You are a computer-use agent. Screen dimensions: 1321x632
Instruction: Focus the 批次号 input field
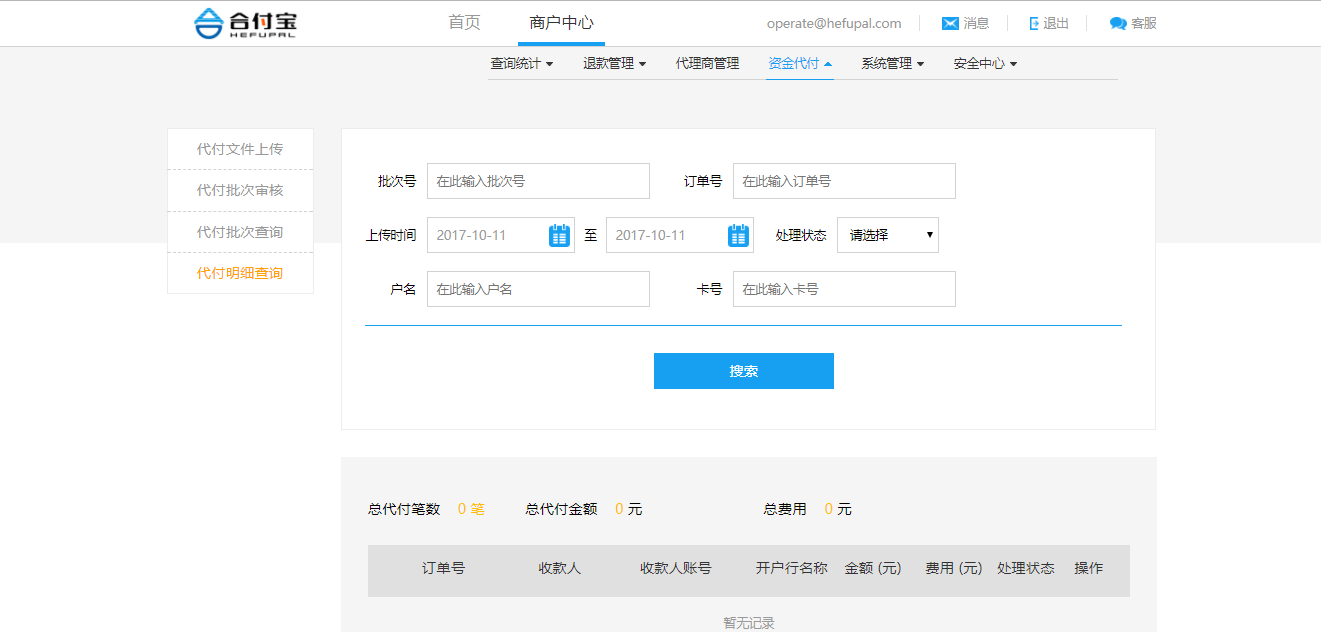(x=538, y=181)
